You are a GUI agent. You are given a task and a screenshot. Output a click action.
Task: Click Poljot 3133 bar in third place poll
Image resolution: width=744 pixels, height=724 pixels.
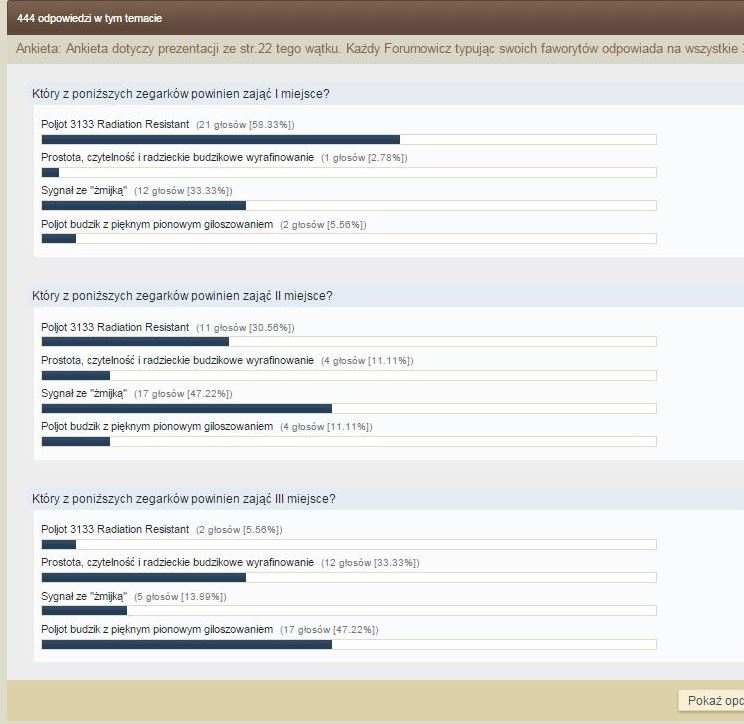[59, 544]
